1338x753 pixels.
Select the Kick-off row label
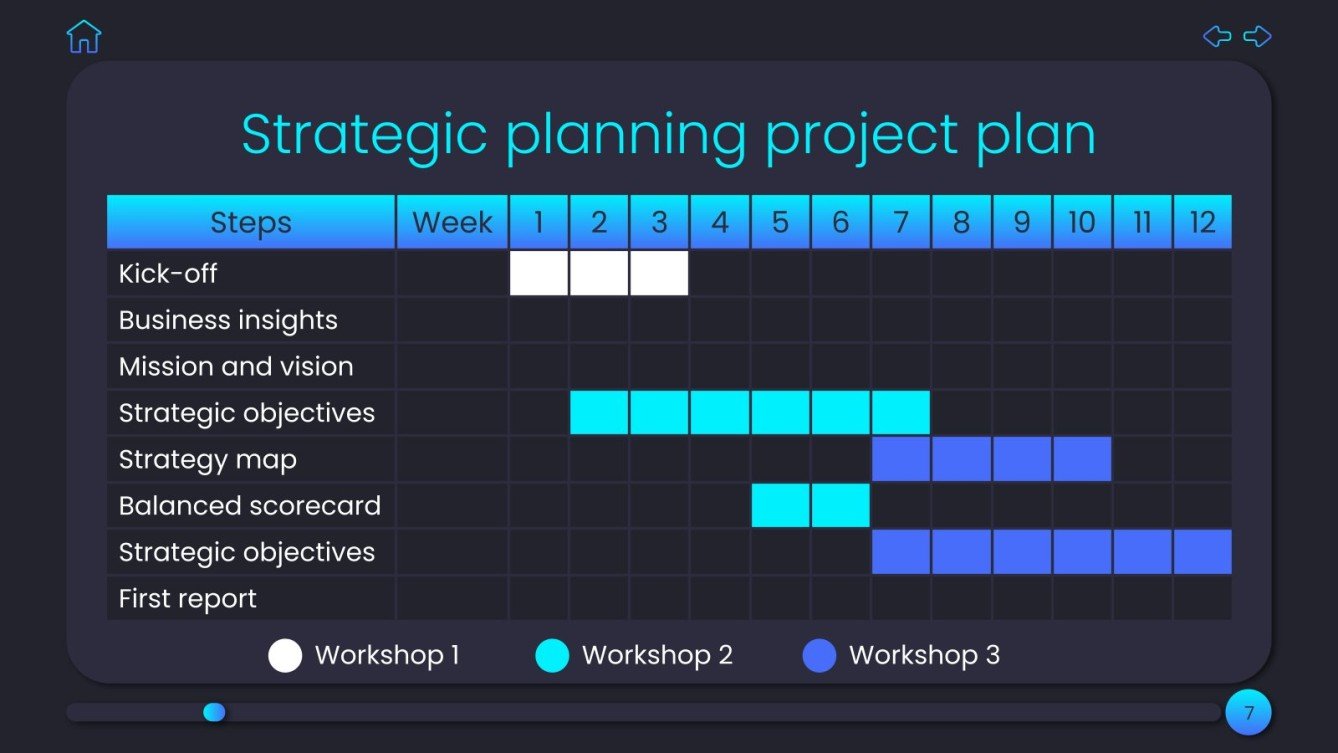point(168,273)
